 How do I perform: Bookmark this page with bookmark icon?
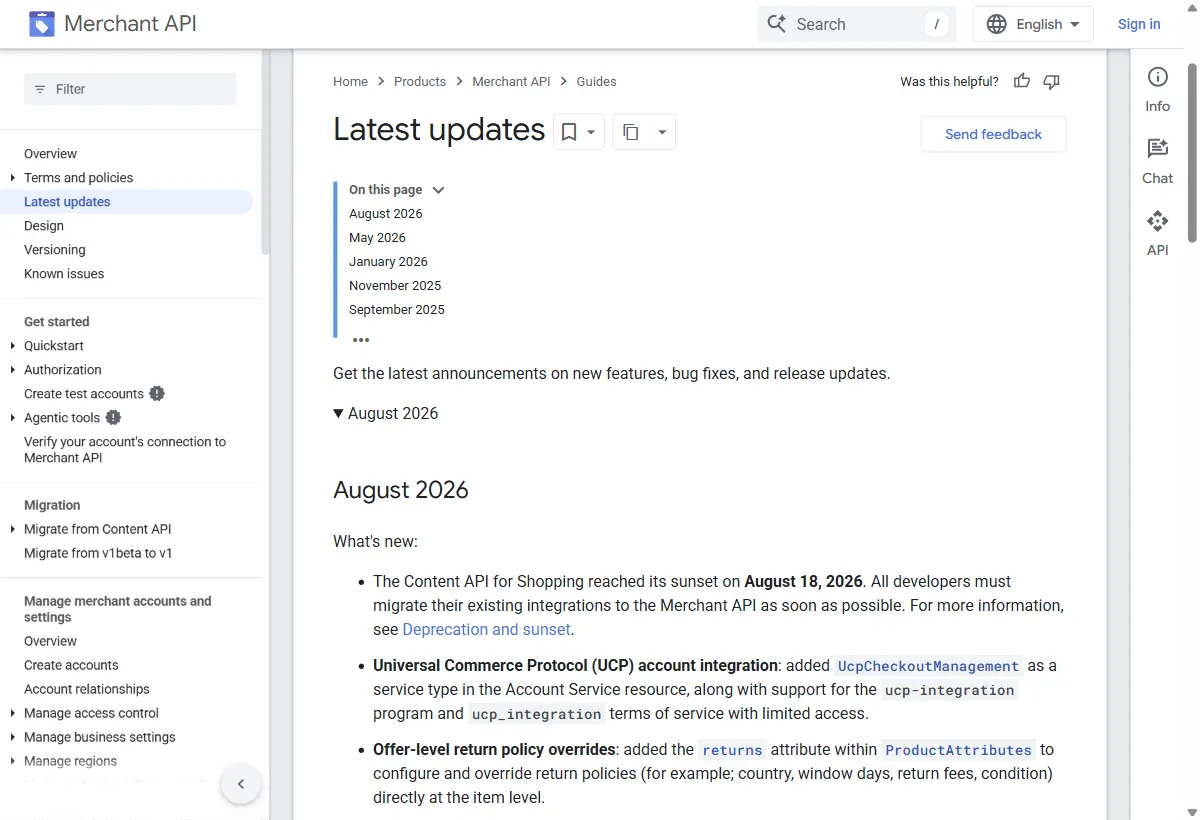pos(568,132)
